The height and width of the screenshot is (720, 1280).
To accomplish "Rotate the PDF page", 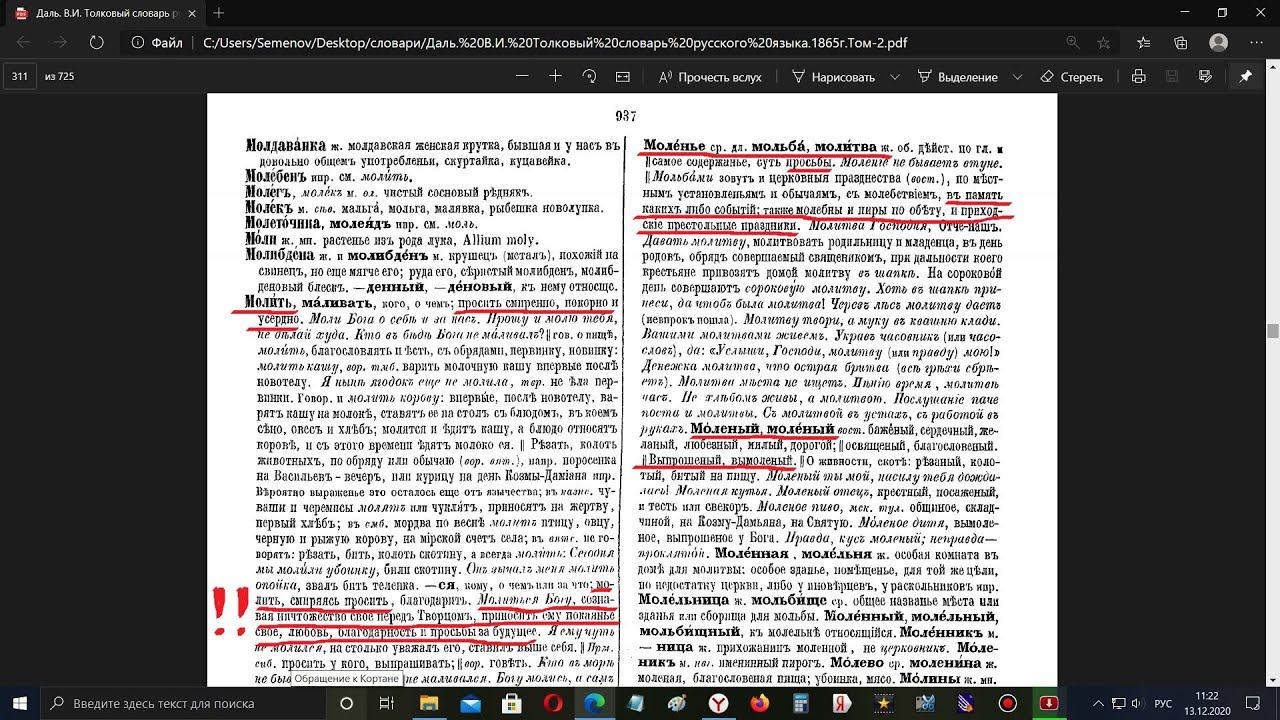I will point(589,76).
